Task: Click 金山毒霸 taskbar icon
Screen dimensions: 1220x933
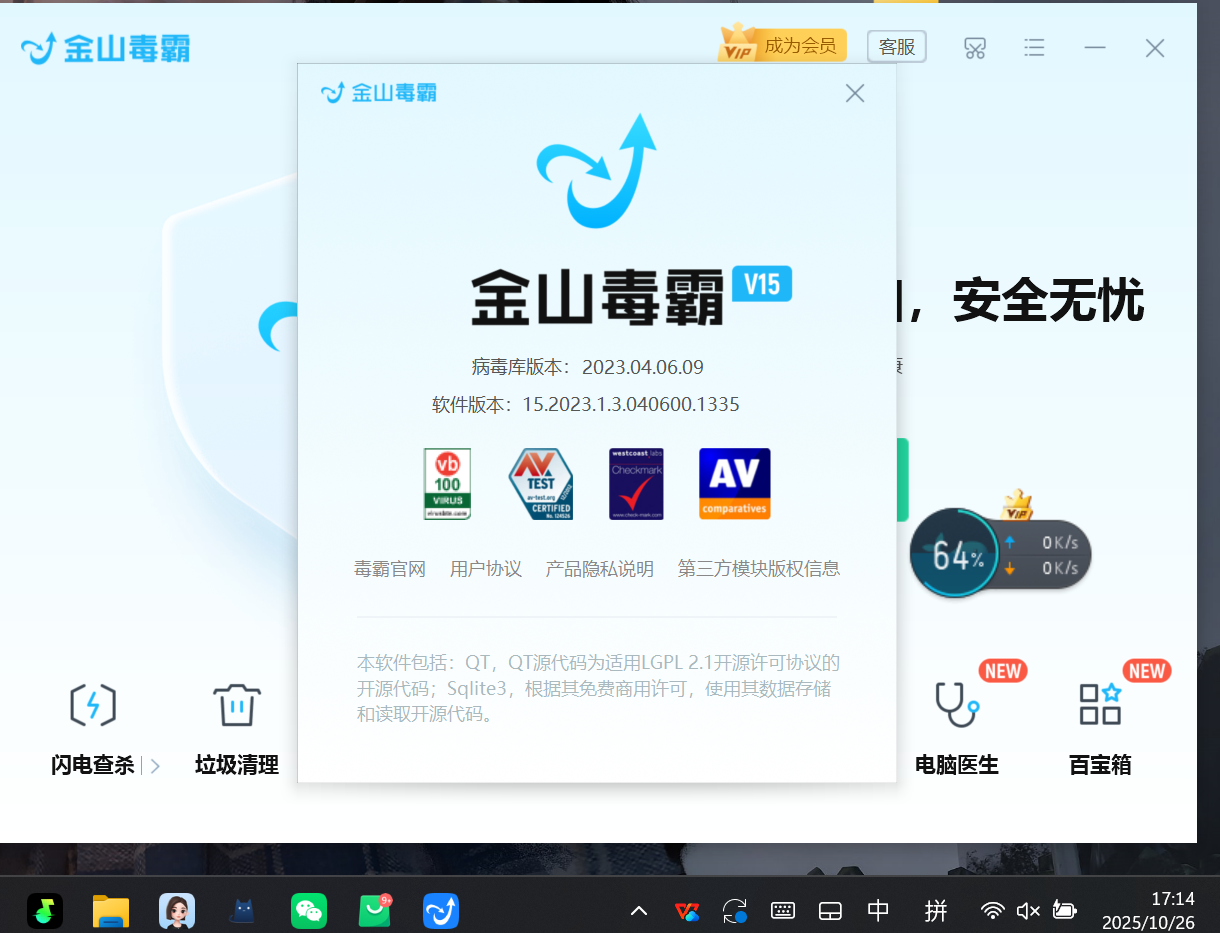Action: click(x=441, y=910)
